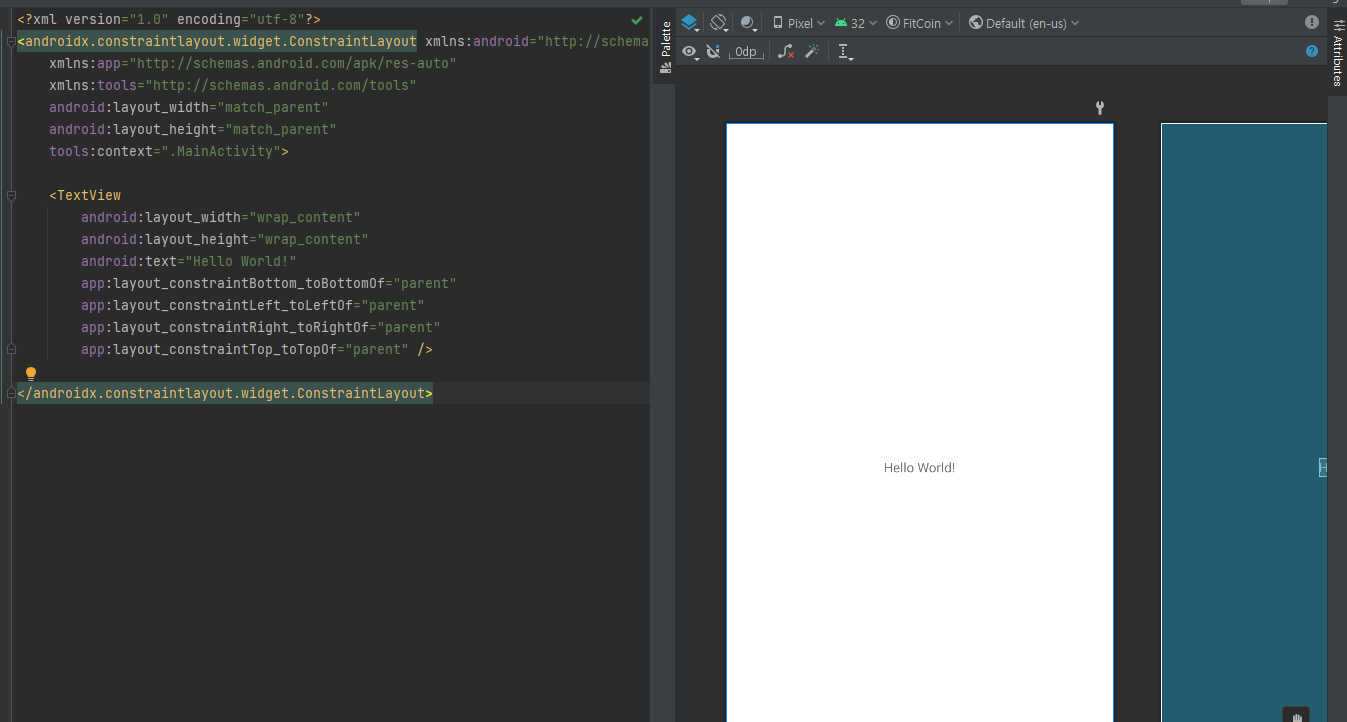The image size is (1347, 722).
Task: Click the android:text="Hello World!" line
Action: (189, 261)
